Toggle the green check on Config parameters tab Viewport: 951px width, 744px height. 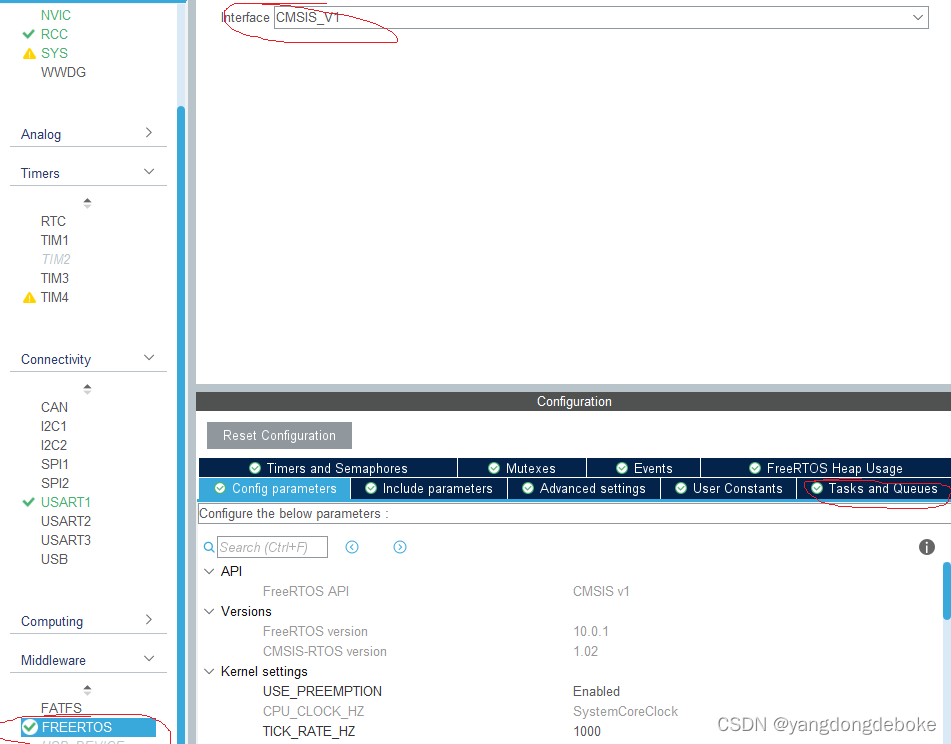point(221,488)
